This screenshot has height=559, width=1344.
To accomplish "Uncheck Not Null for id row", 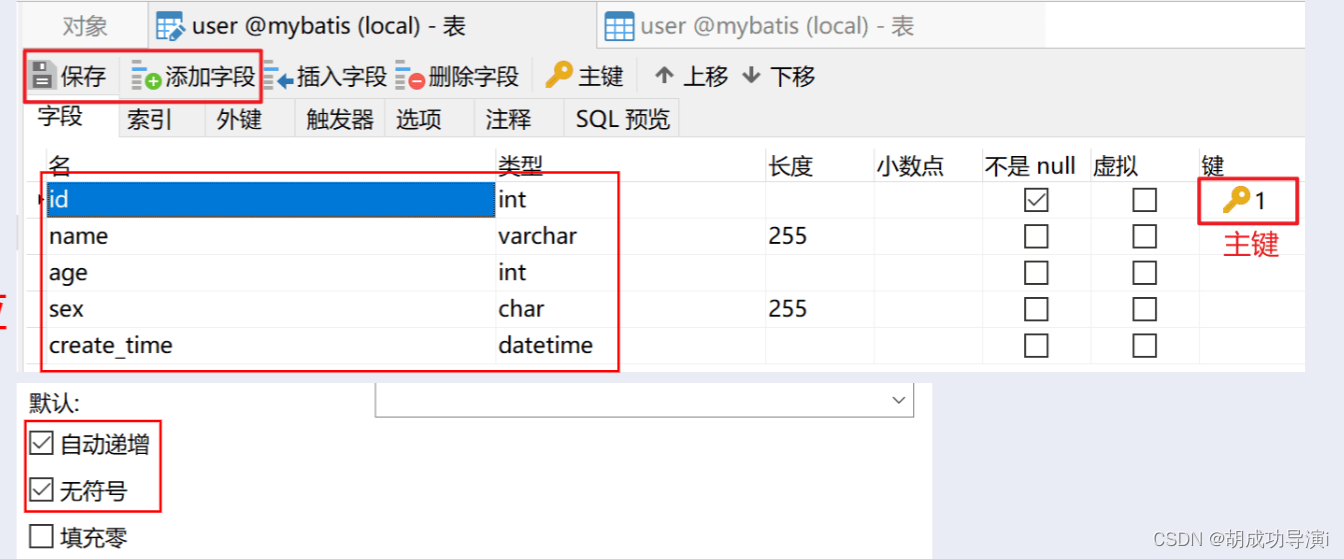I will click(x=1037, y=200).
